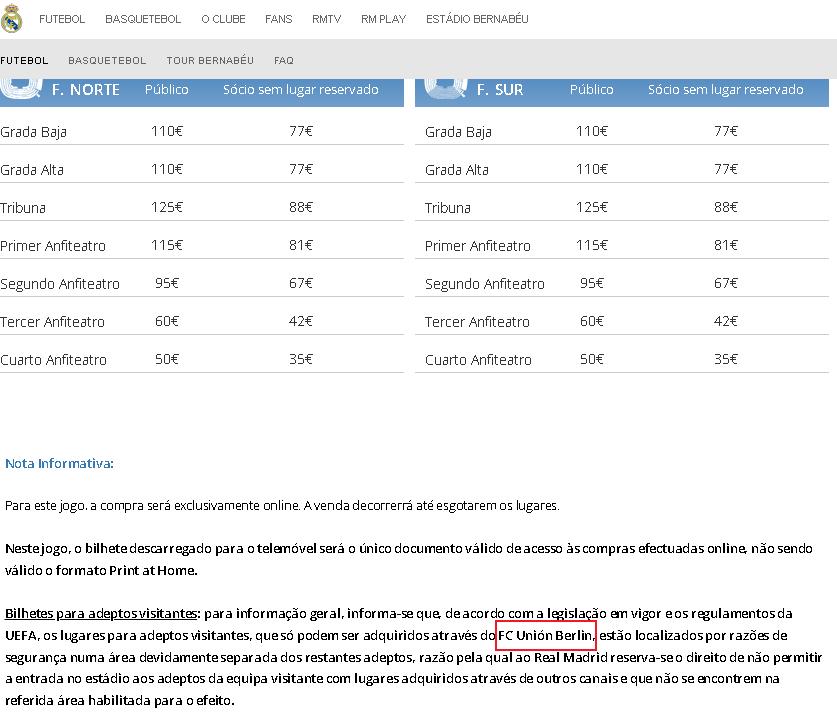Open ESTÁDIO BERNABÉU menu
This screenshot has width=837, height=725.
click(477, 19)
